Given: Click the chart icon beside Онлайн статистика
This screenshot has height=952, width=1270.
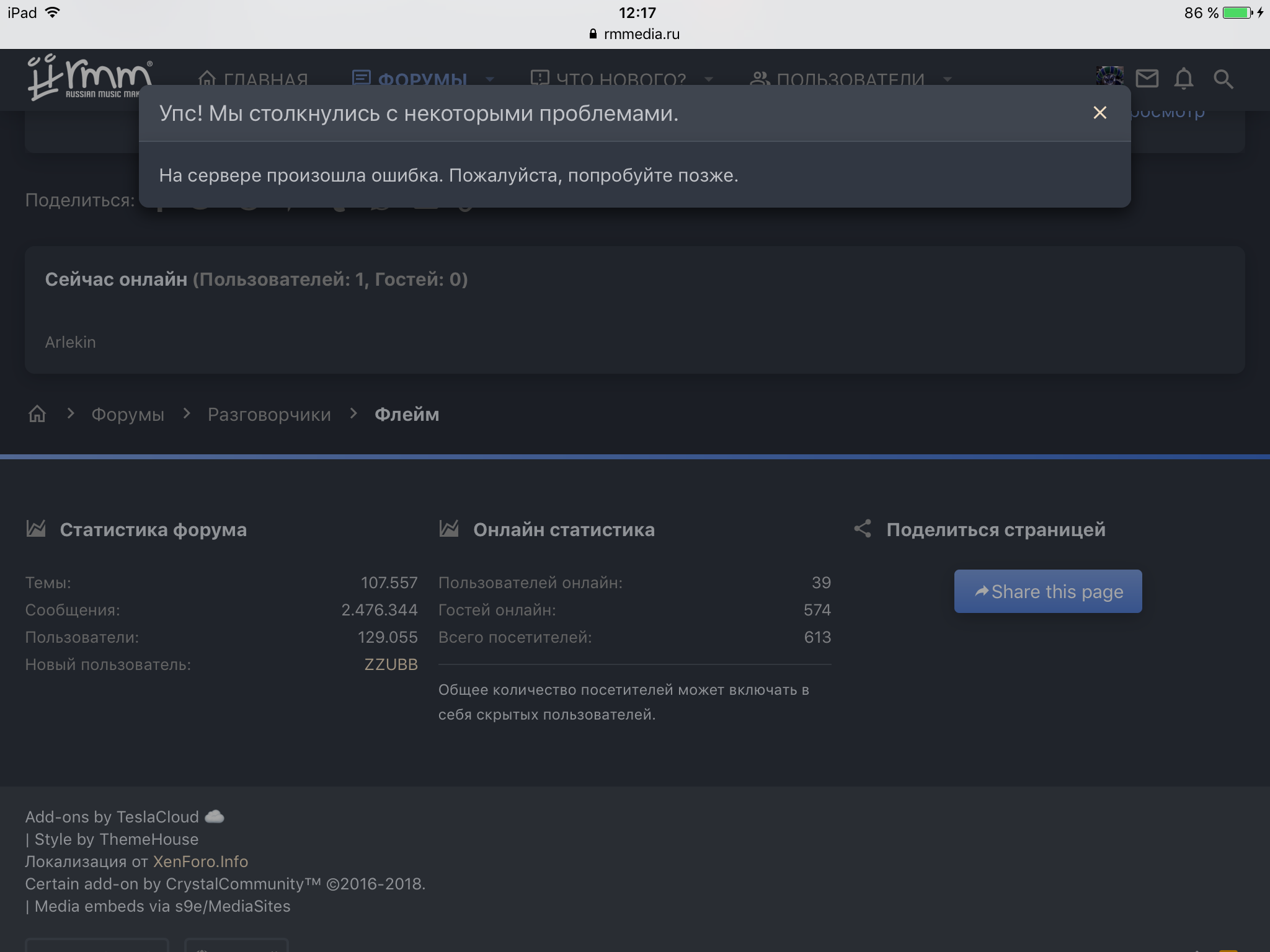Looking at the screenshot, I should pos(449,529).
